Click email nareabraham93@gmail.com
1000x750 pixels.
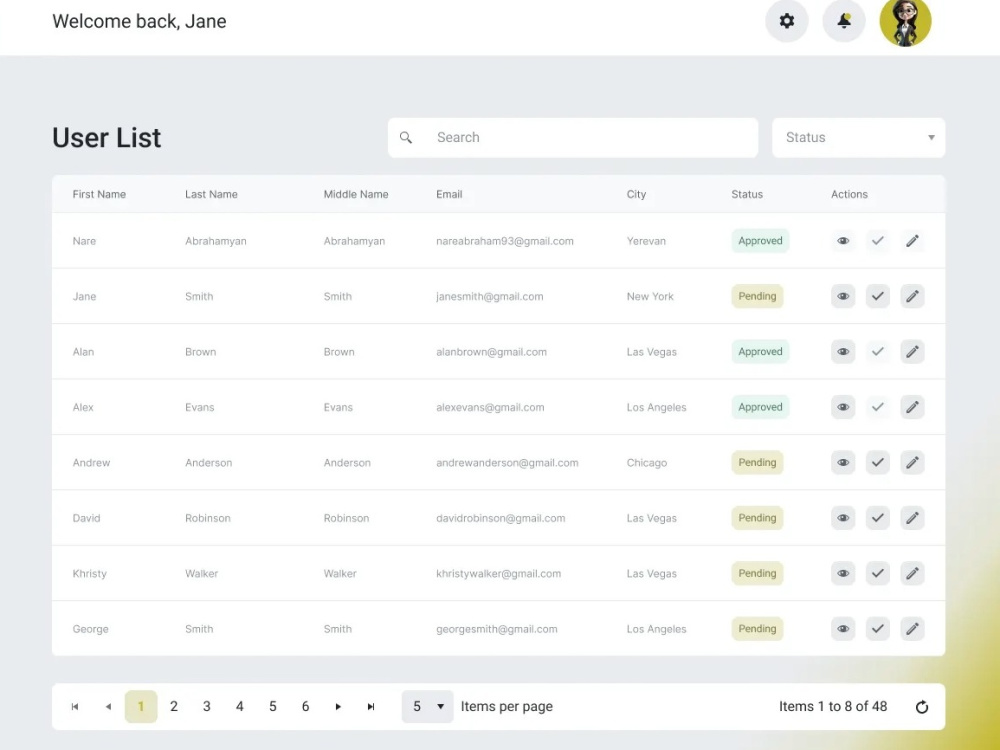click(504, 241)
